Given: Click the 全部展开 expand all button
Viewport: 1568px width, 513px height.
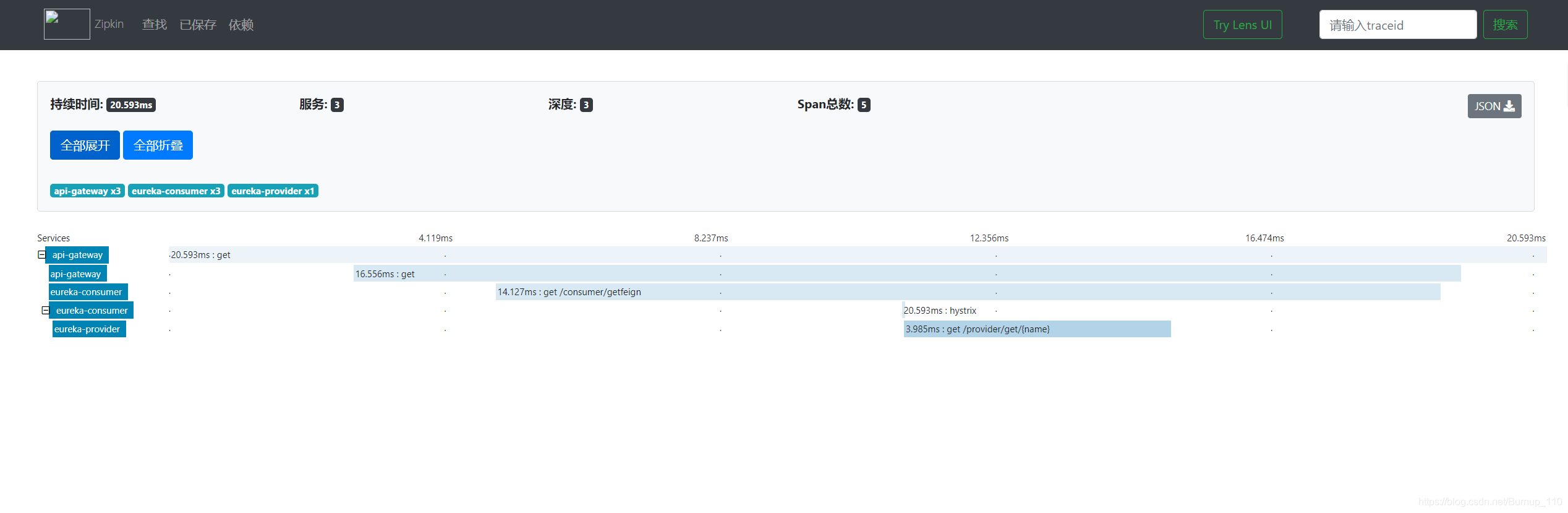Looking at the screenshot, I should point(85,145).
